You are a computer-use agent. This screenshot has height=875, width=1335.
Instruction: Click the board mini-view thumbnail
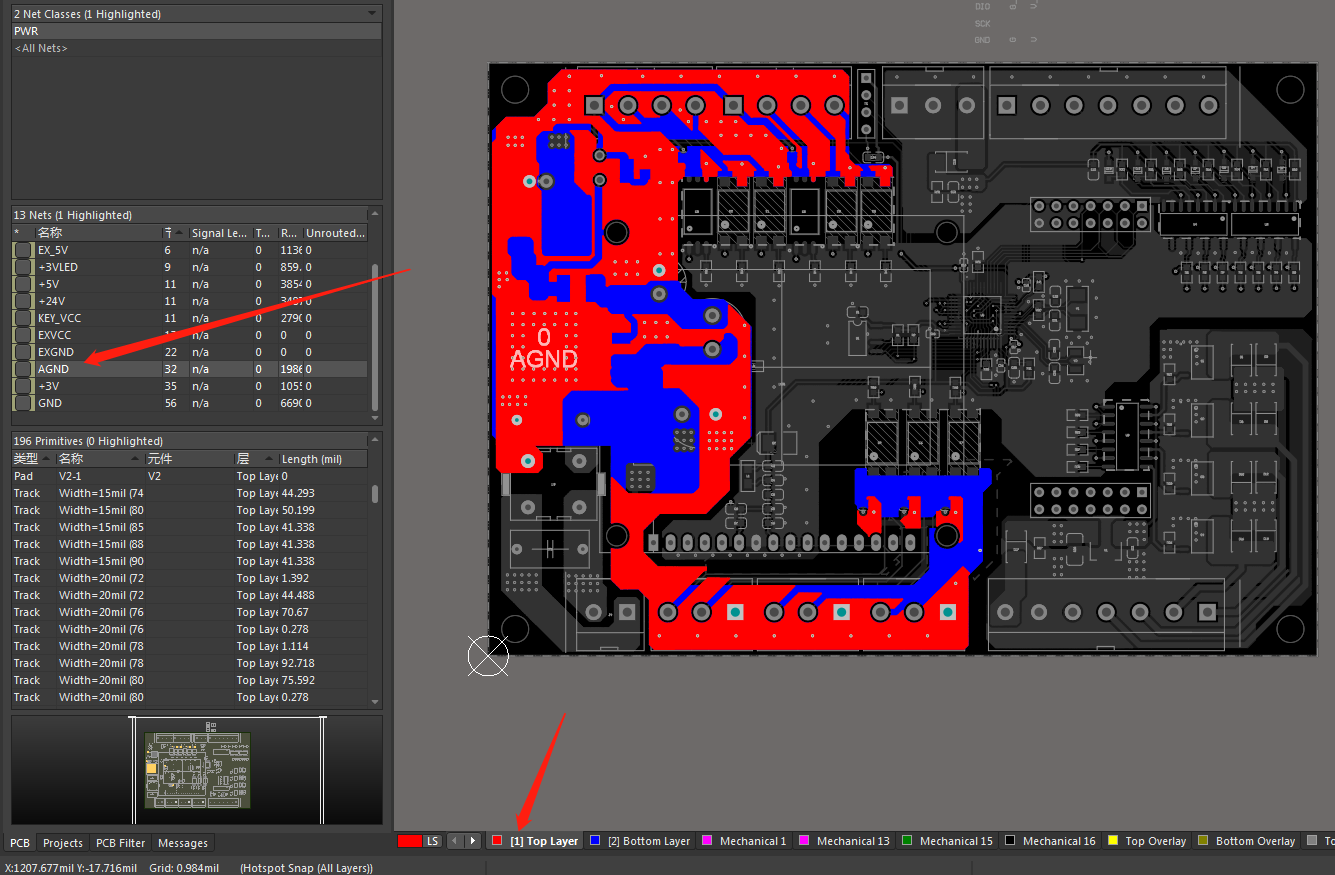[x=197, y=770]
